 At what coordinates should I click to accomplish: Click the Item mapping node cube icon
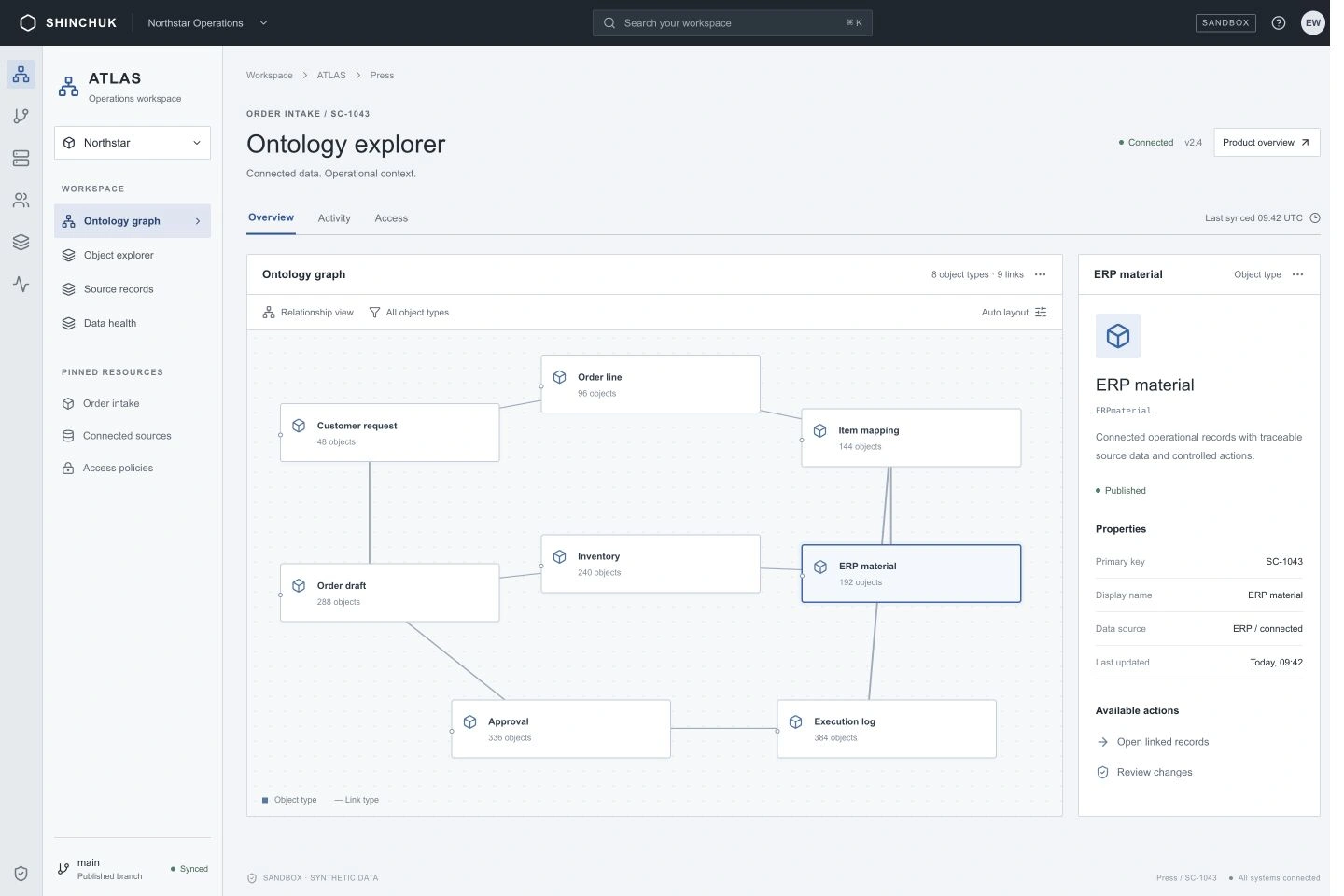click(820, 430)
